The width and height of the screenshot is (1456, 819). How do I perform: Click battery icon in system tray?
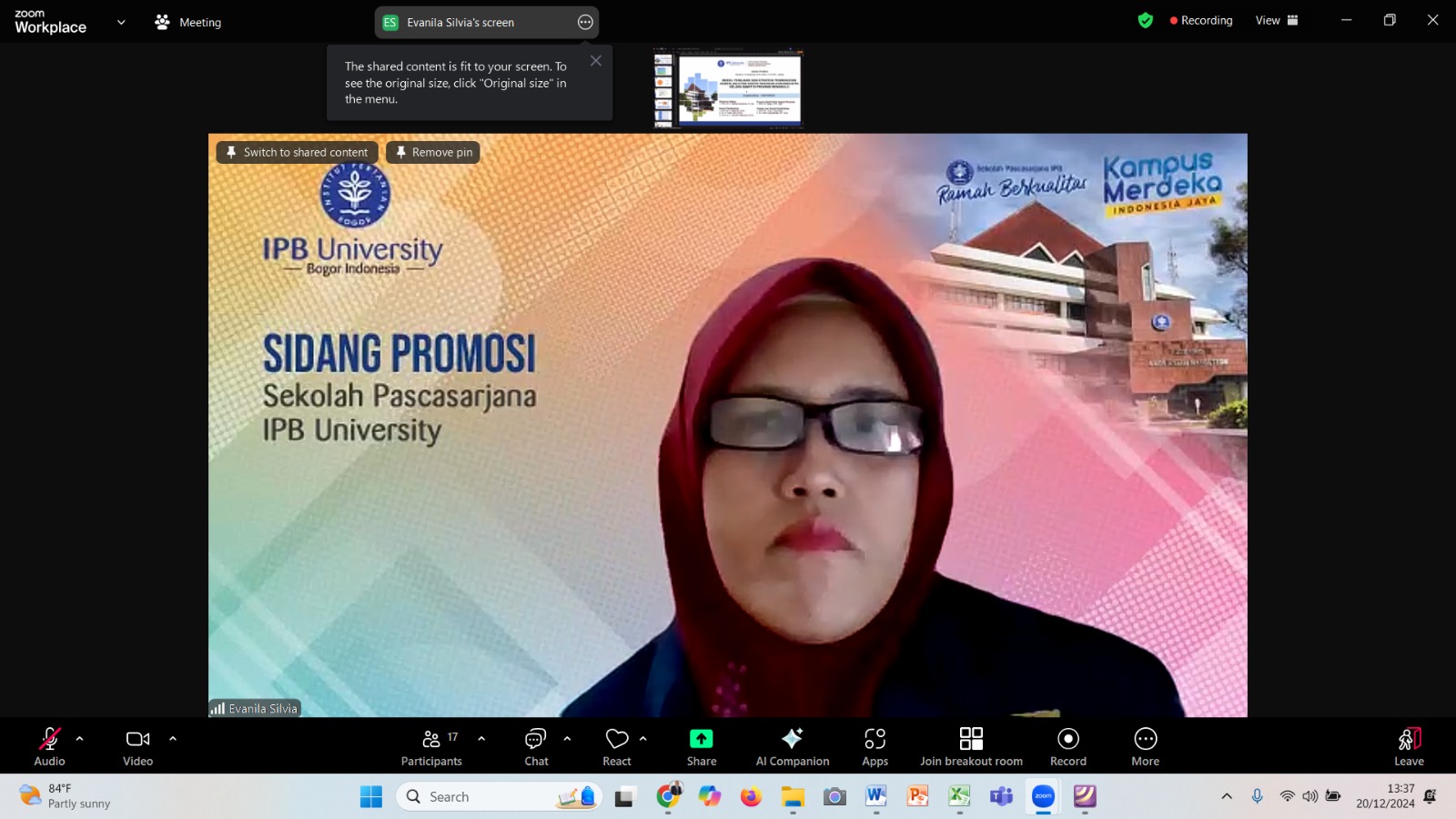click(x=1333, y=796)
